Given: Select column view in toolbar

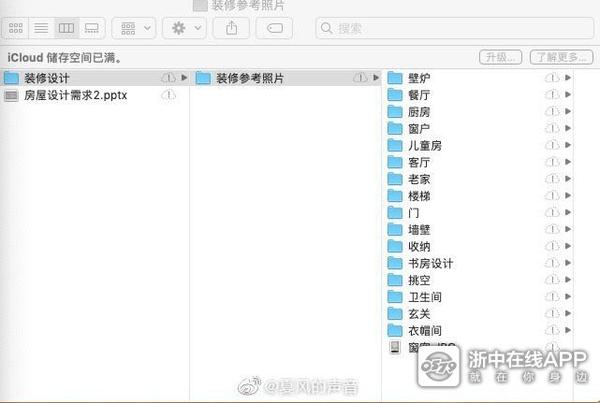Looking at the screenshot, I should [x=66, y=29].
